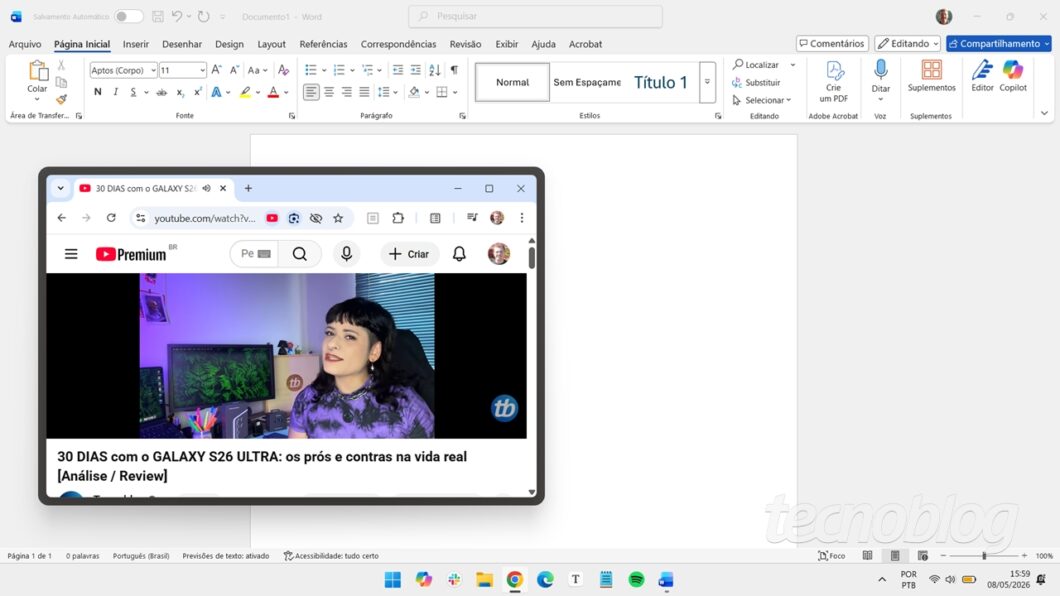Image resolution: width=1060 pixels, height=596 pixels.
Task: Open Editando mode dropdown
Action: pyautogui.click(x=907, y=43)
